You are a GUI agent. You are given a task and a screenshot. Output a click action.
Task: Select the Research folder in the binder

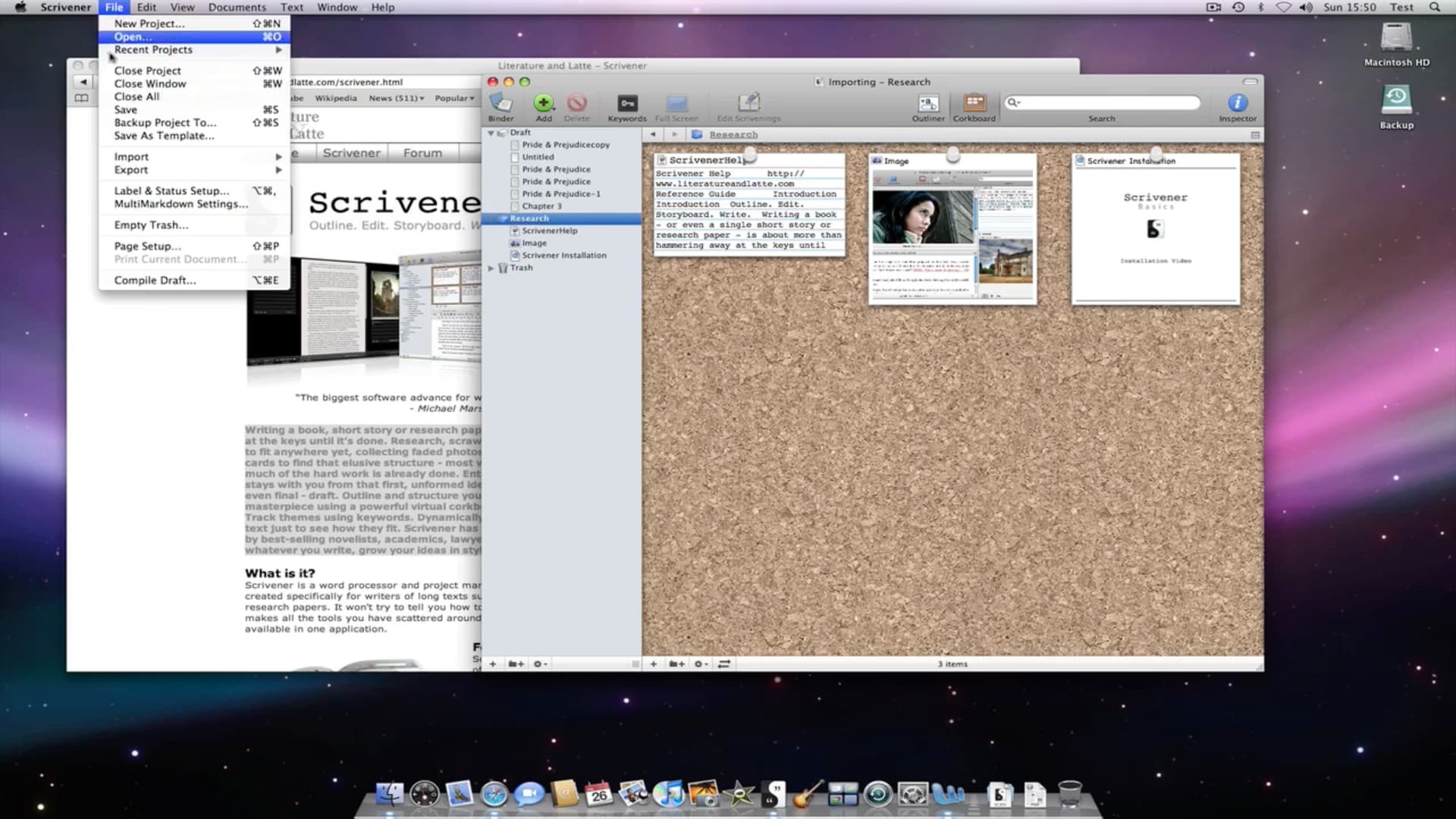[x=562, y=218]
